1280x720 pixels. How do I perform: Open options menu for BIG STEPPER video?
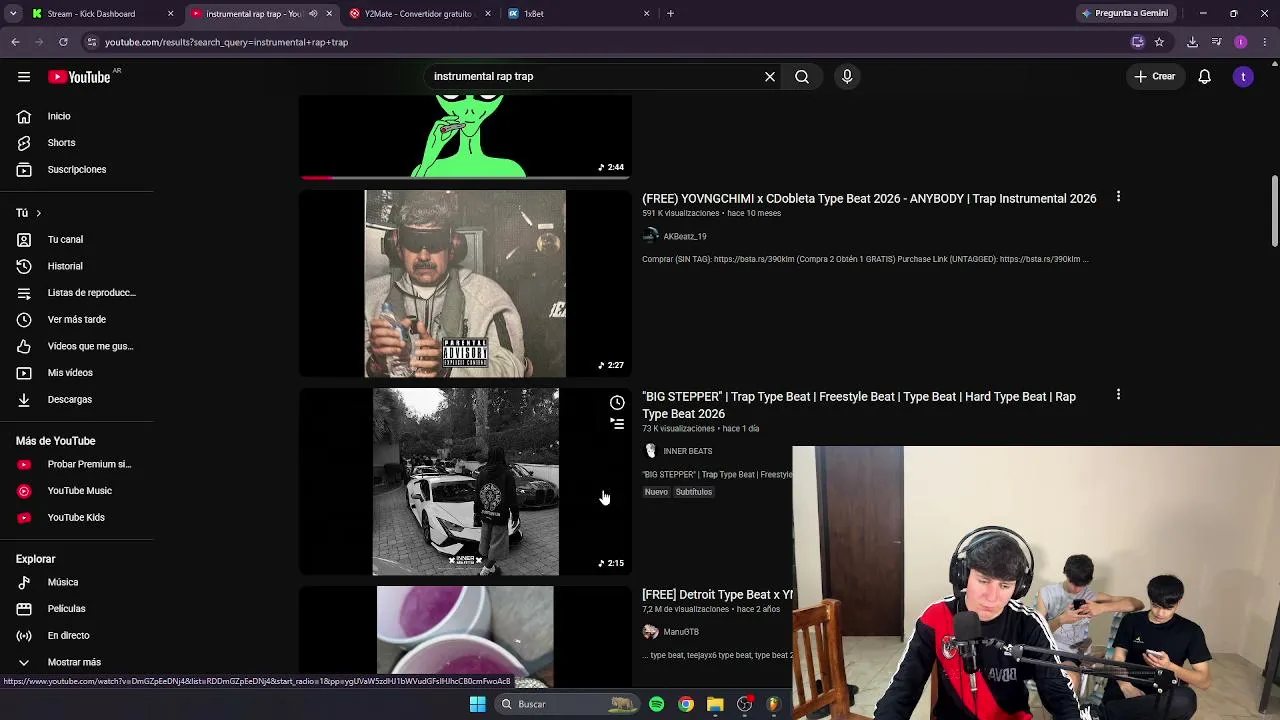point(1118,395)
